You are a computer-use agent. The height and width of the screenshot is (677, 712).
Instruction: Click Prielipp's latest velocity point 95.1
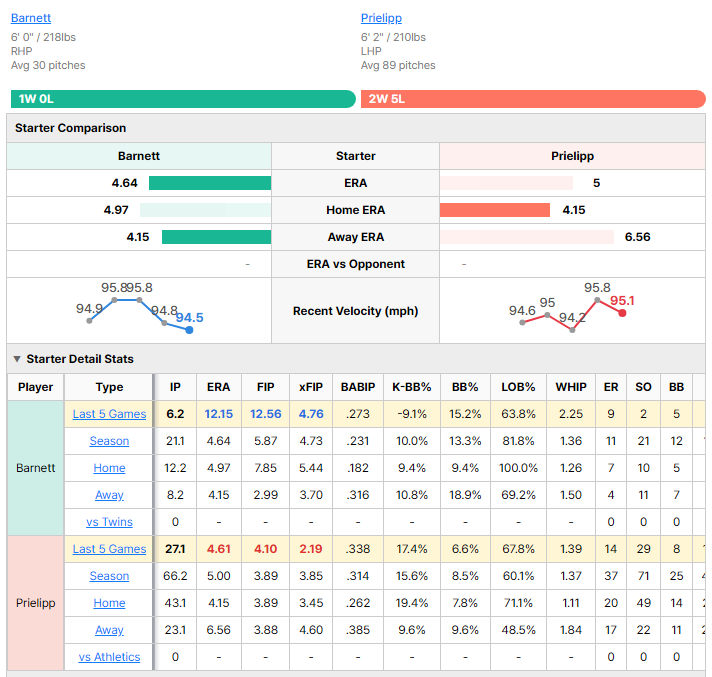623,313
